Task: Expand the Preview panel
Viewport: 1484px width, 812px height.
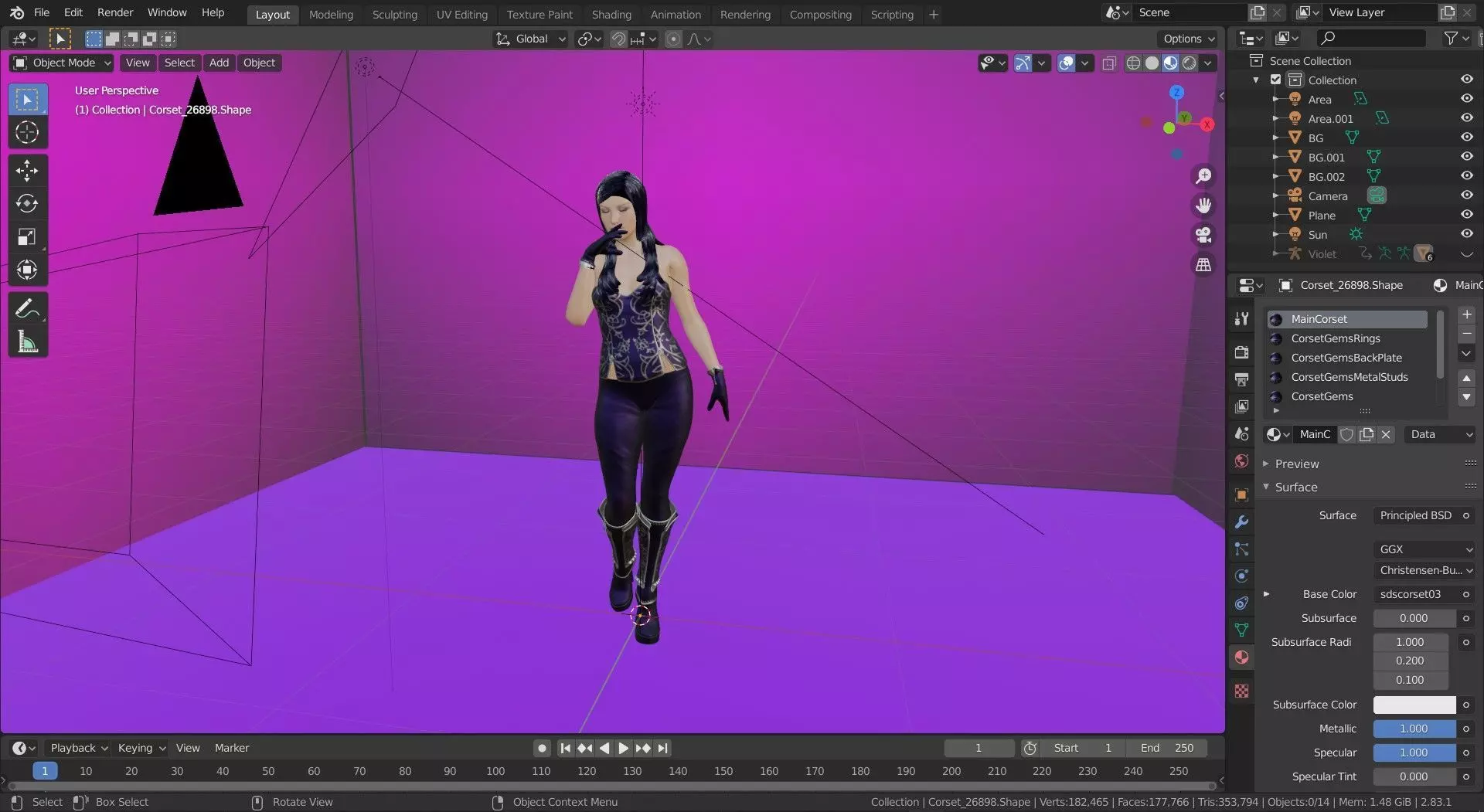Action: coord(1297,464)
